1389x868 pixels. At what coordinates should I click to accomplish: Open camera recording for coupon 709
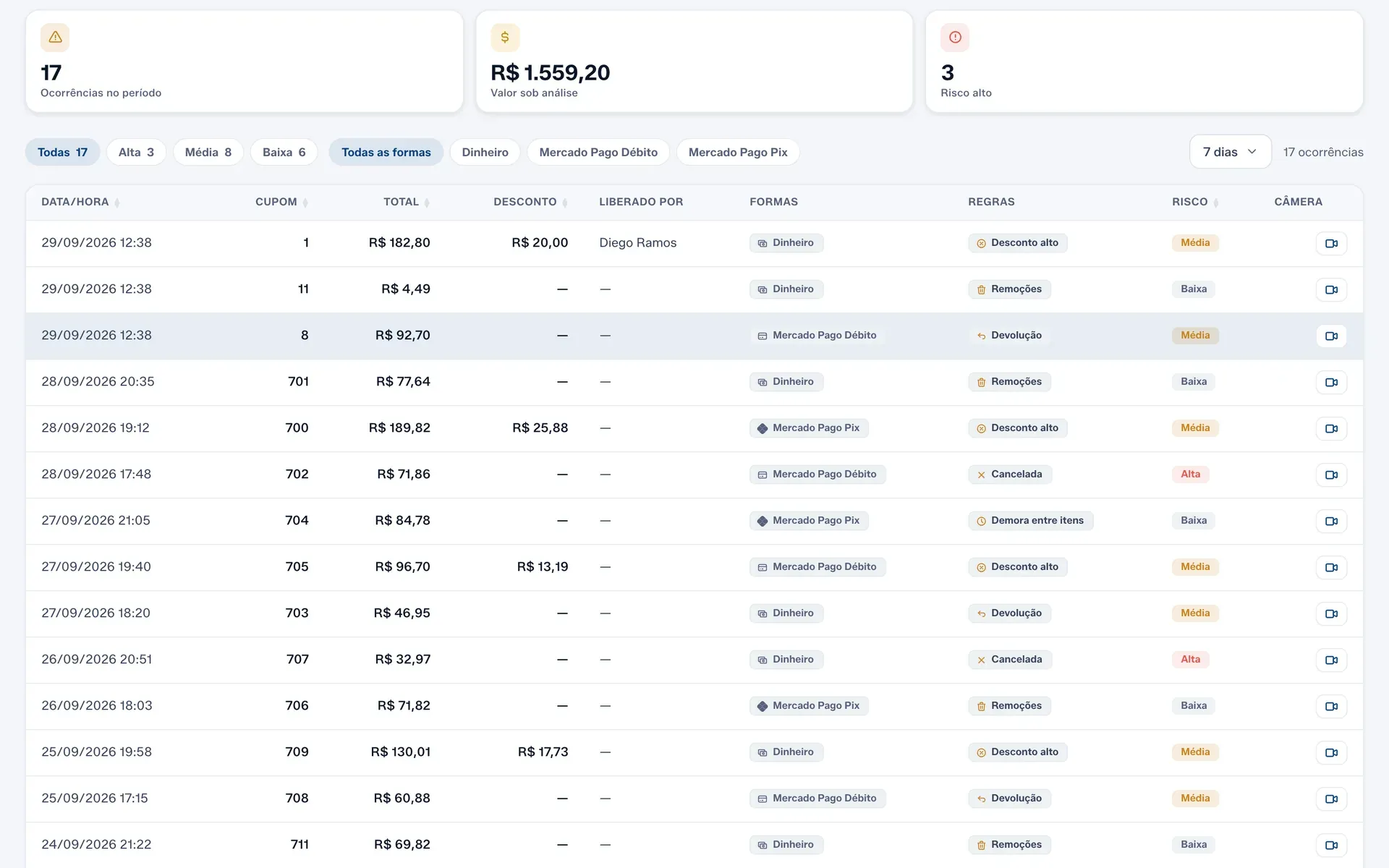coord(1331,752)
